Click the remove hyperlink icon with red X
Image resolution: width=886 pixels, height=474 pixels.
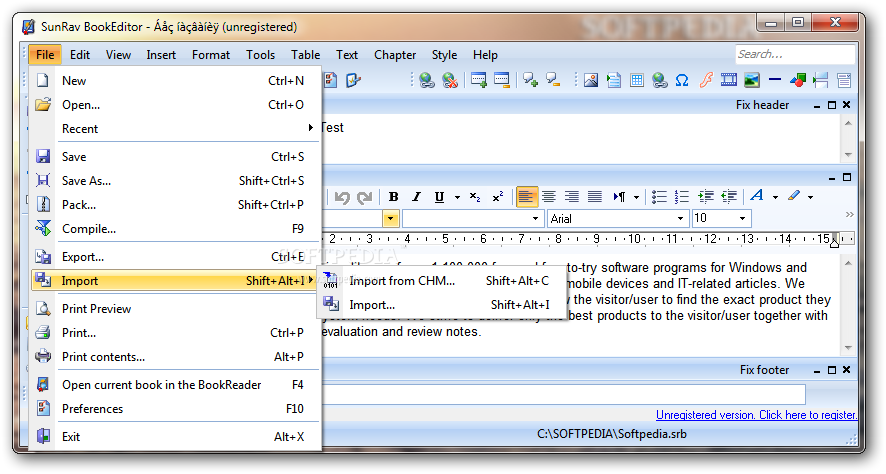tap(450, 80)
